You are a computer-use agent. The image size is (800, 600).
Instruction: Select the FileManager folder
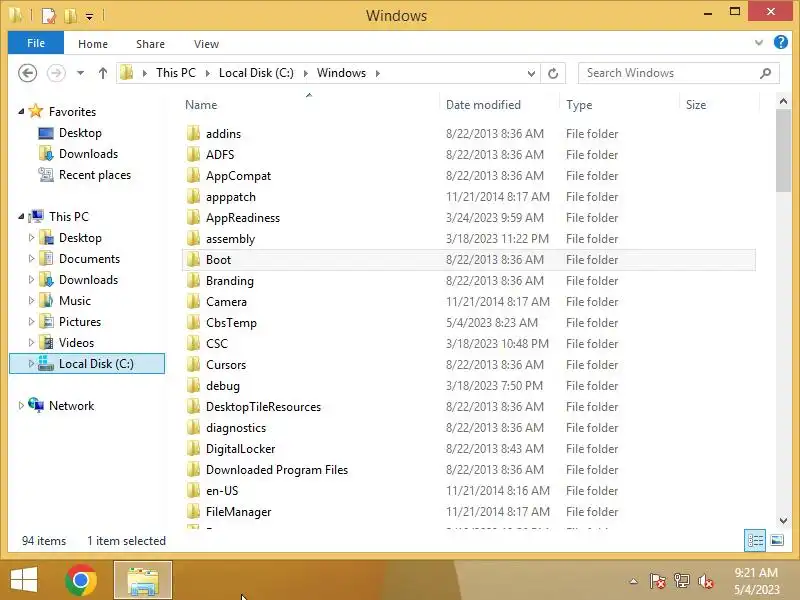click(x=238, y=512)
